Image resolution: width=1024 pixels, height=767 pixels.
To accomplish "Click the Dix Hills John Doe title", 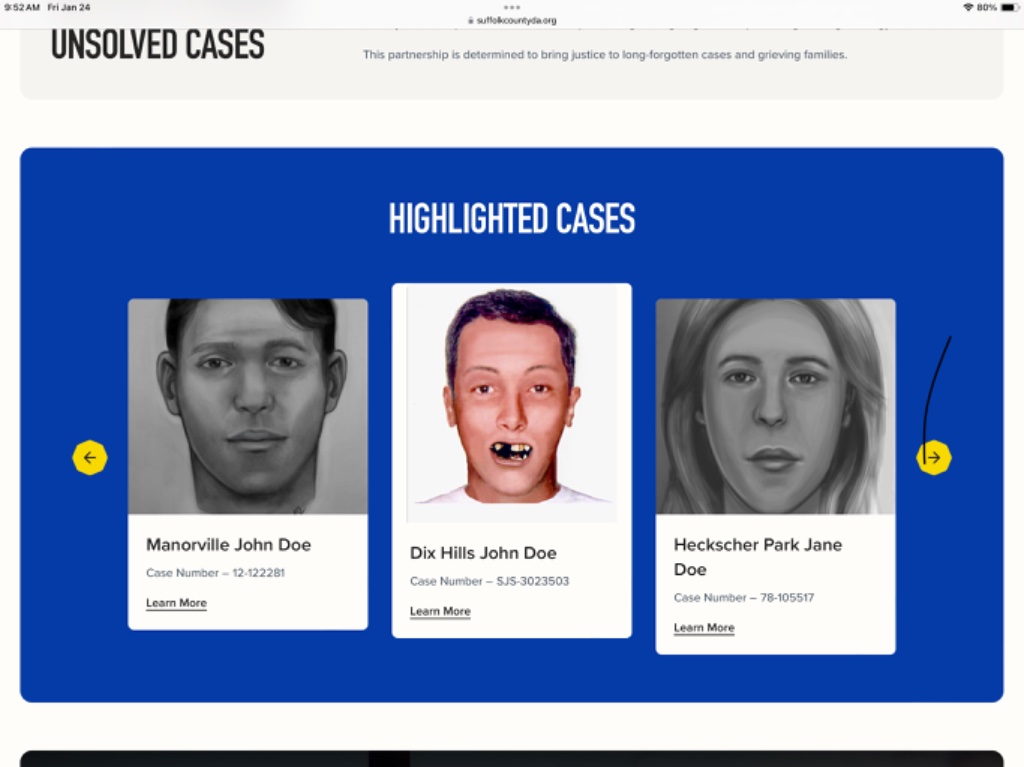I will [x=483, y=553].
